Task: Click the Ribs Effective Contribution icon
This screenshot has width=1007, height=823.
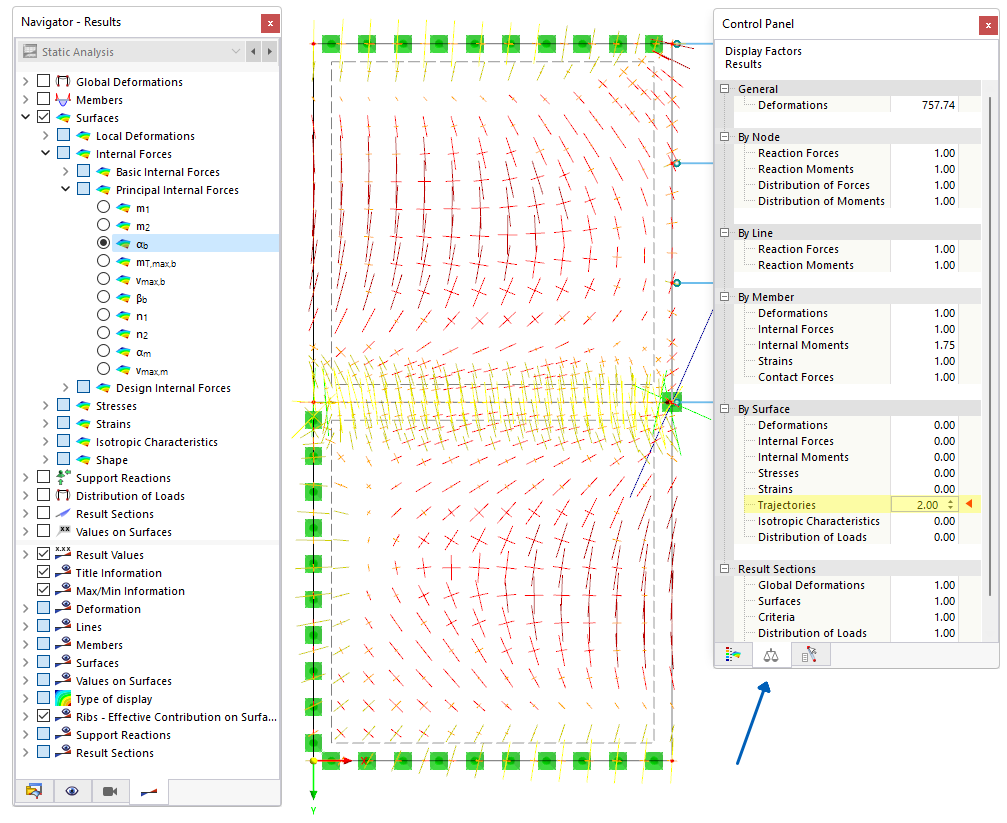Action: point(63,715)
